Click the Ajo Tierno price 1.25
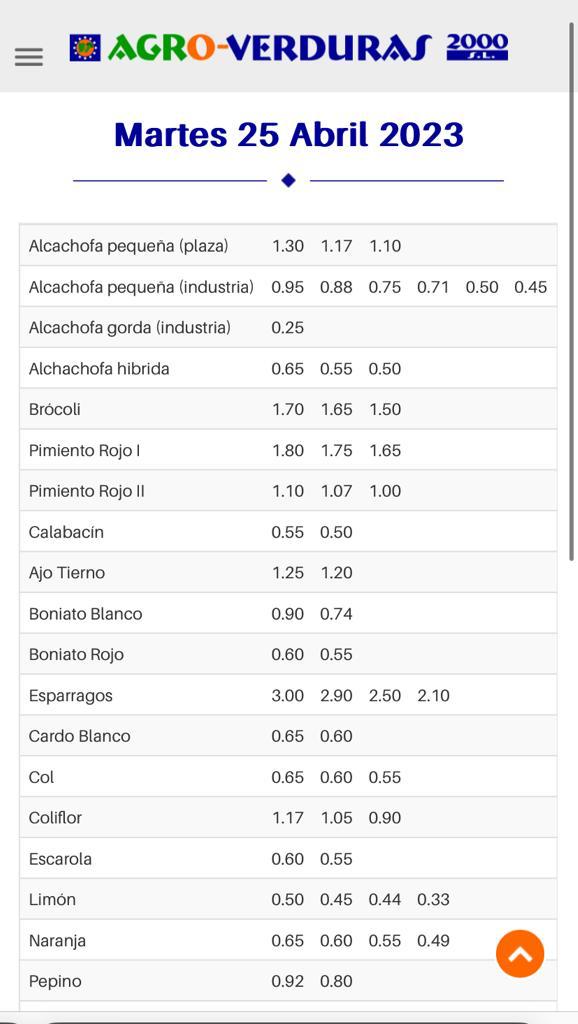 click(288, 573)
